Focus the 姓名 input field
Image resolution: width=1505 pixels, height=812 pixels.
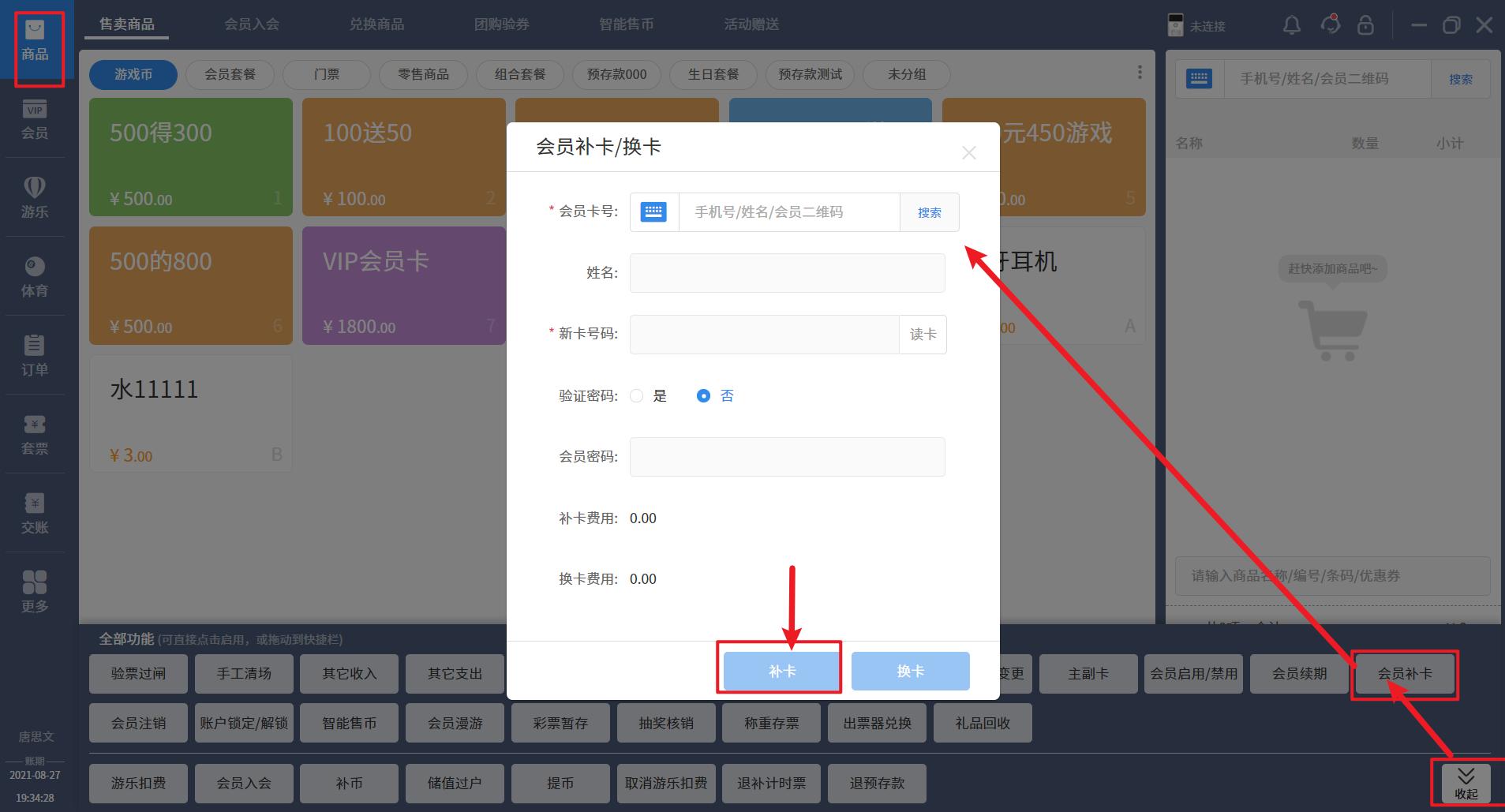pyautogui.click(x=787, y=273)
